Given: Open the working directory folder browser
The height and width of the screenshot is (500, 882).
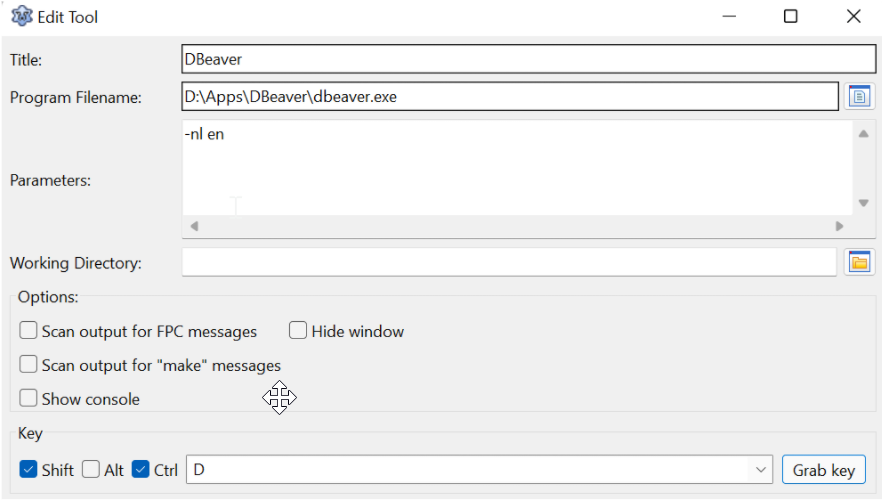Looking at the screenshot, I should [859, 262].
